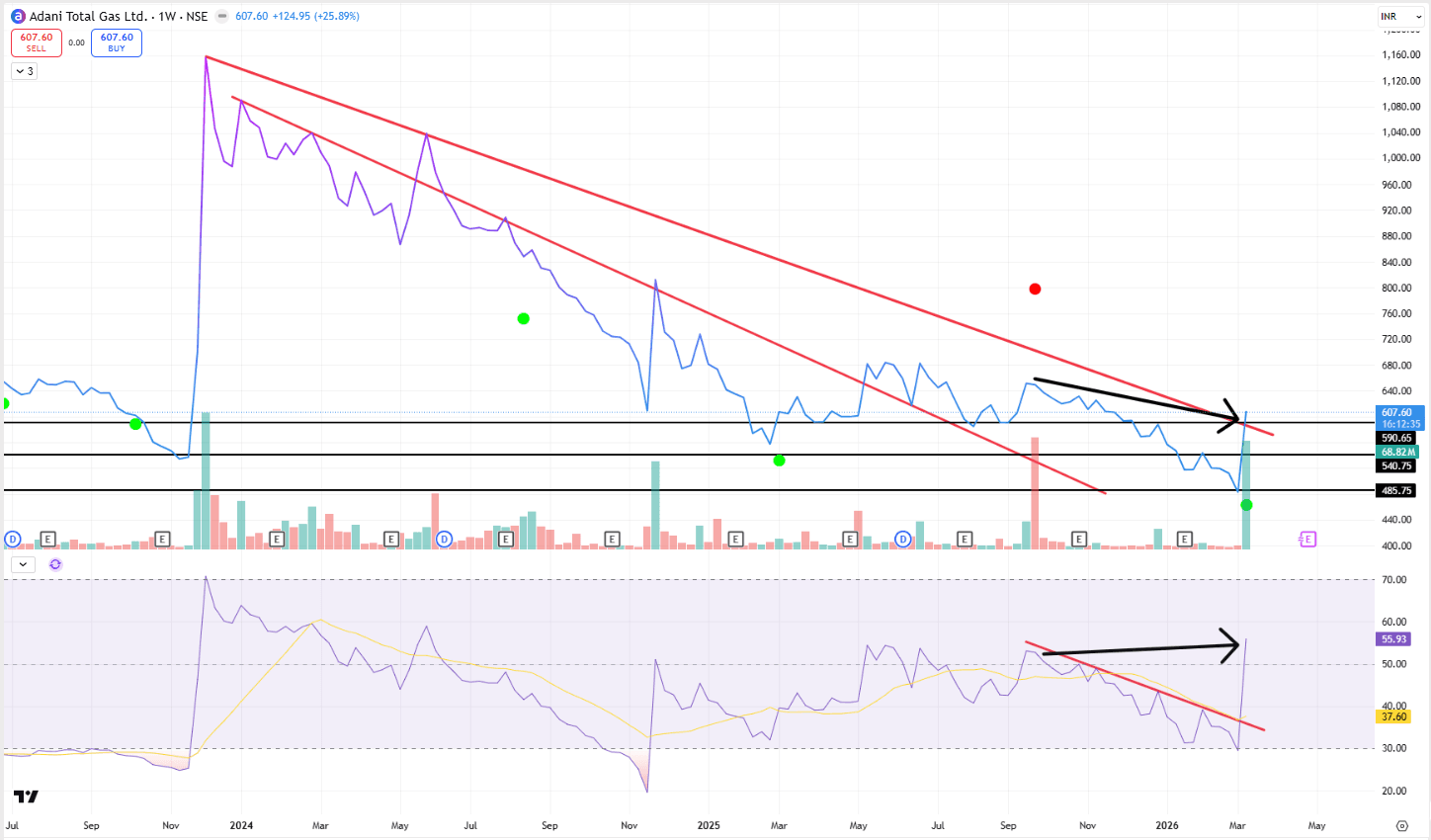The height and width of the screenshot is (840, 1431).
Task: Click the 2024 label on time axis
Action: pos(241,825)
